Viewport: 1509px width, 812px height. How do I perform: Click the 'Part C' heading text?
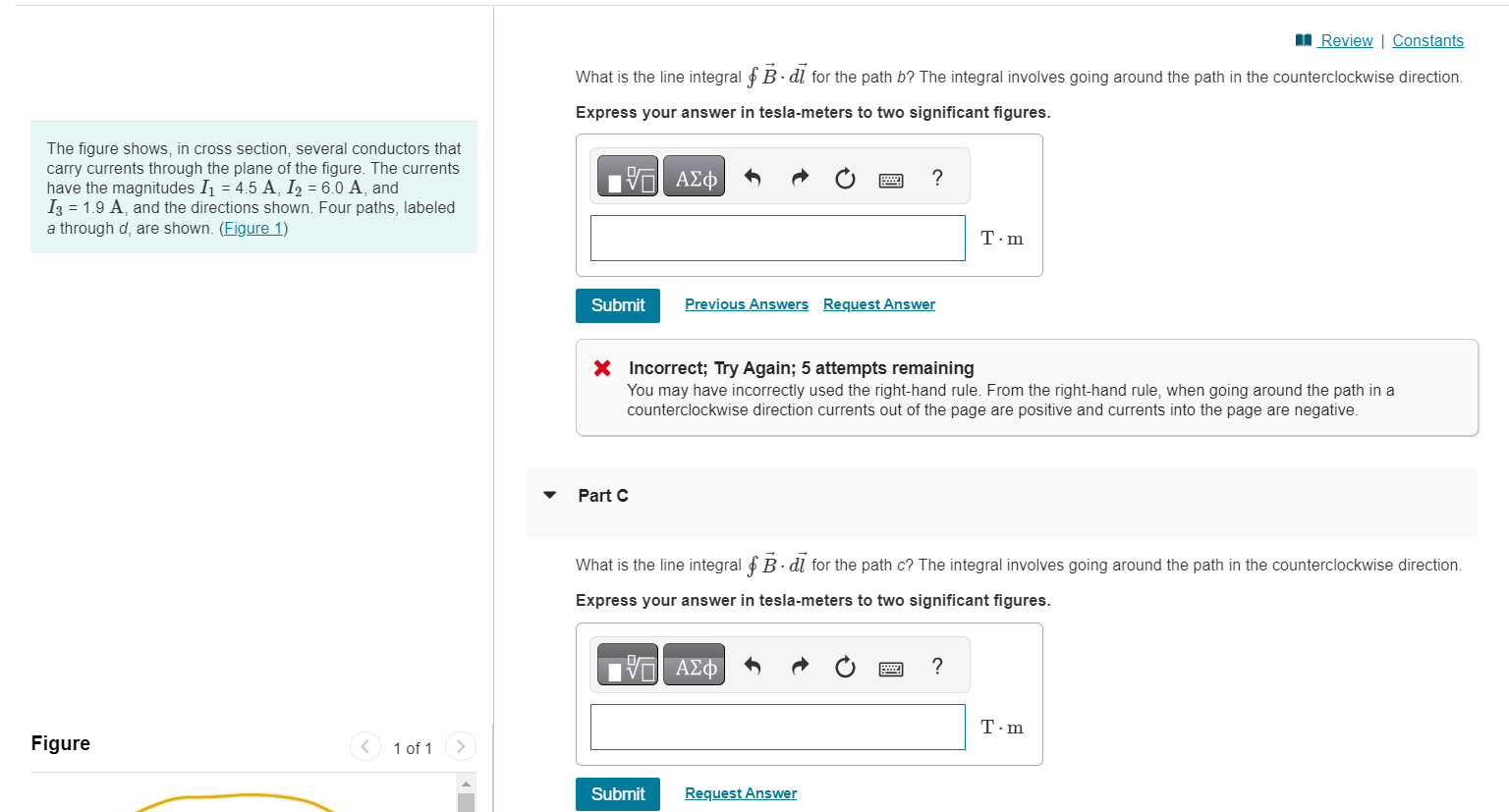click(x=603, y=496)
